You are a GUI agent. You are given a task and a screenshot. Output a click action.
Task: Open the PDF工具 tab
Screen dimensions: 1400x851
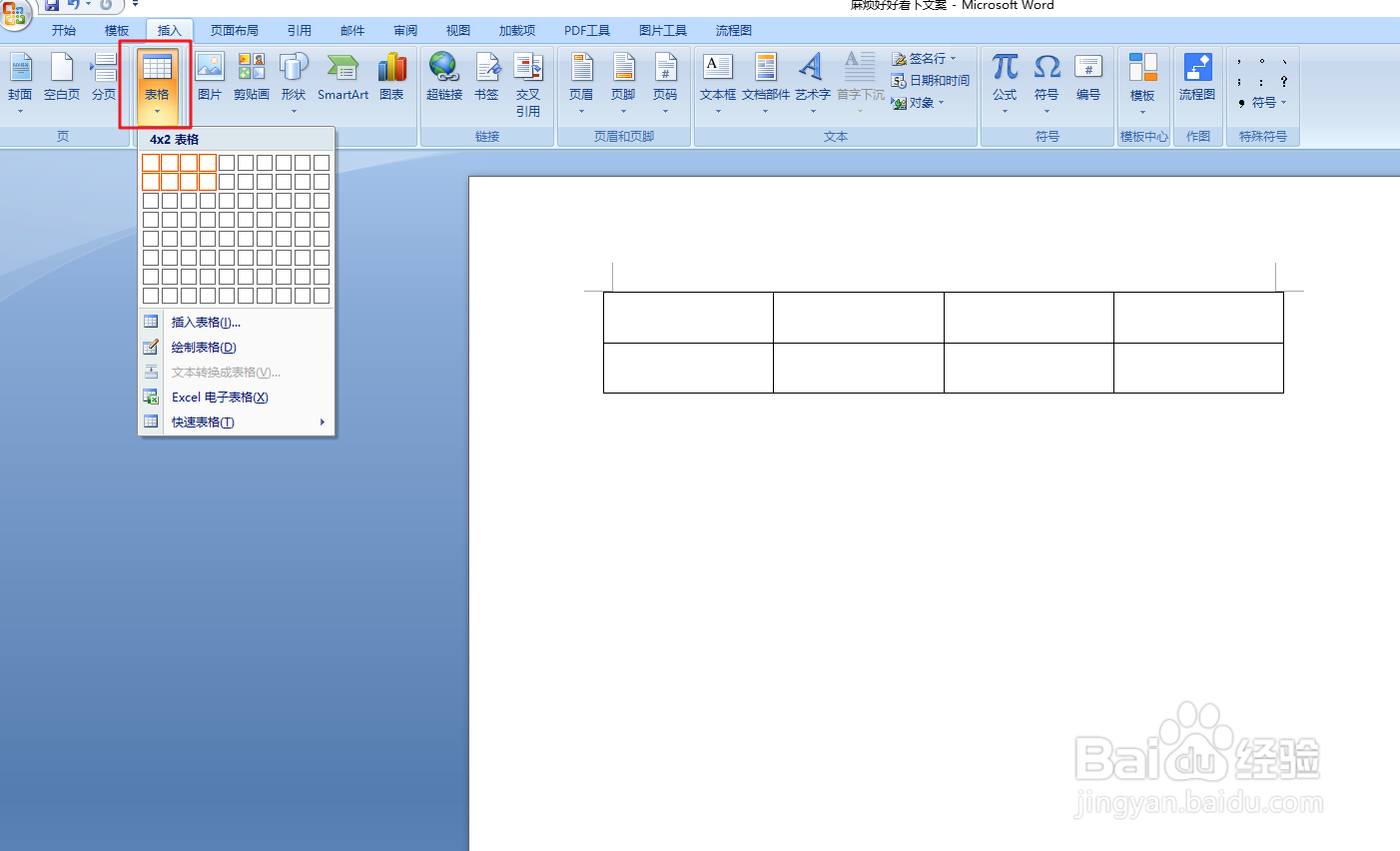[587, 31]
